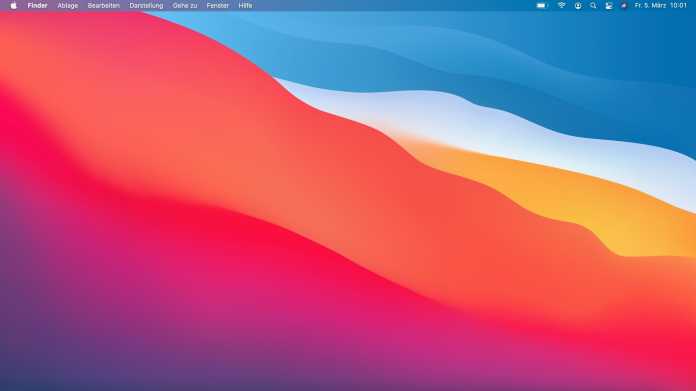Click the 10:01 clock in menu bar
Screen dimensions: 696x391
pyautogui.click(x=678, y=6)
